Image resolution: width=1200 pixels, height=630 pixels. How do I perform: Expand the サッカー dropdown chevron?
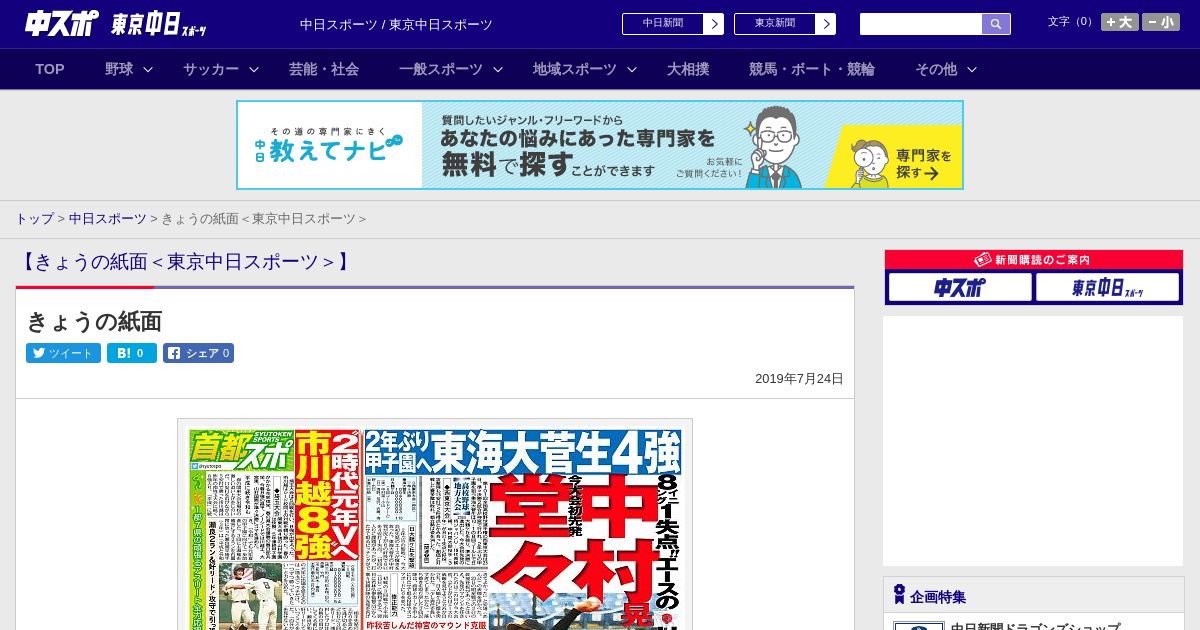click(x=254, y=69)
